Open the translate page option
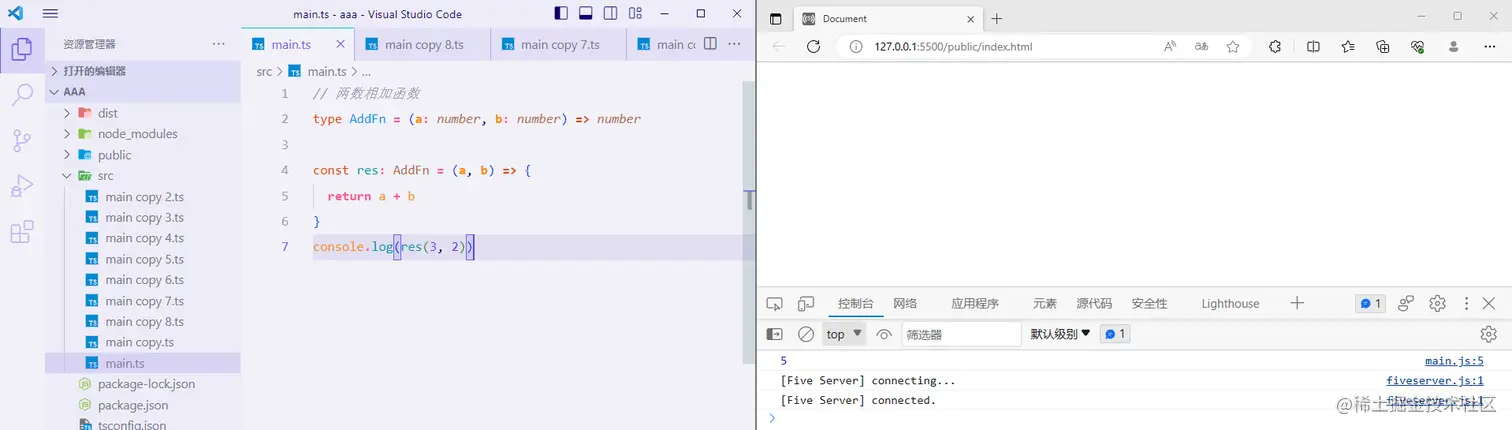Image resolution: width=1512 pixels, height=430 pixels. (1201, 47)
